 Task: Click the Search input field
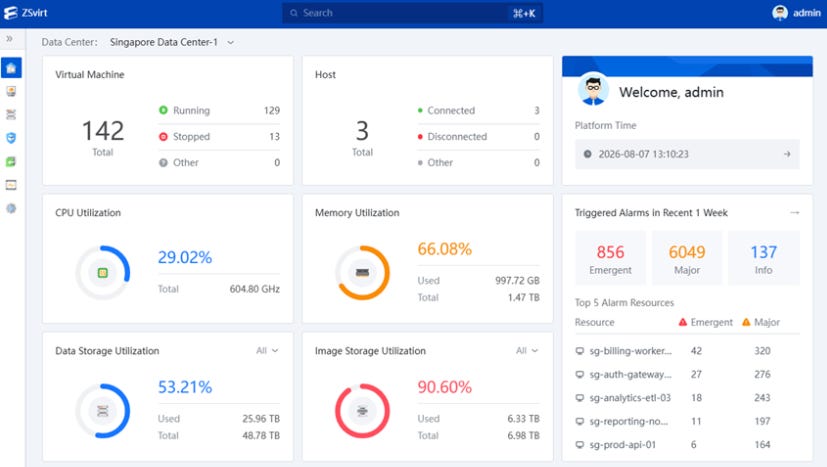412,13
